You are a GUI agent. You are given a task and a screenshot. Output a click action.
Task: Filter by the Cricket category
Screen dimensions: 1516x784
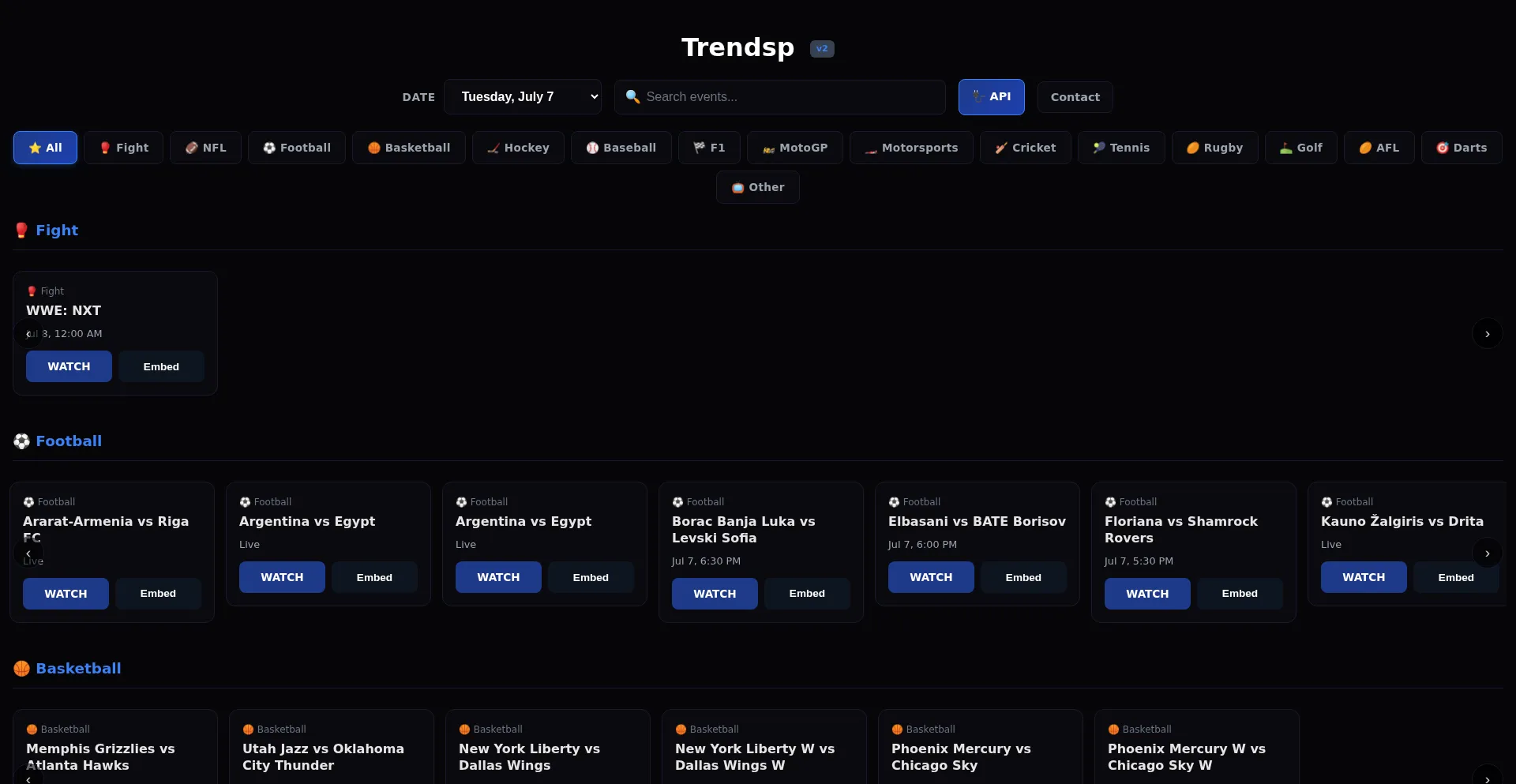click(x=1026, y=148)
